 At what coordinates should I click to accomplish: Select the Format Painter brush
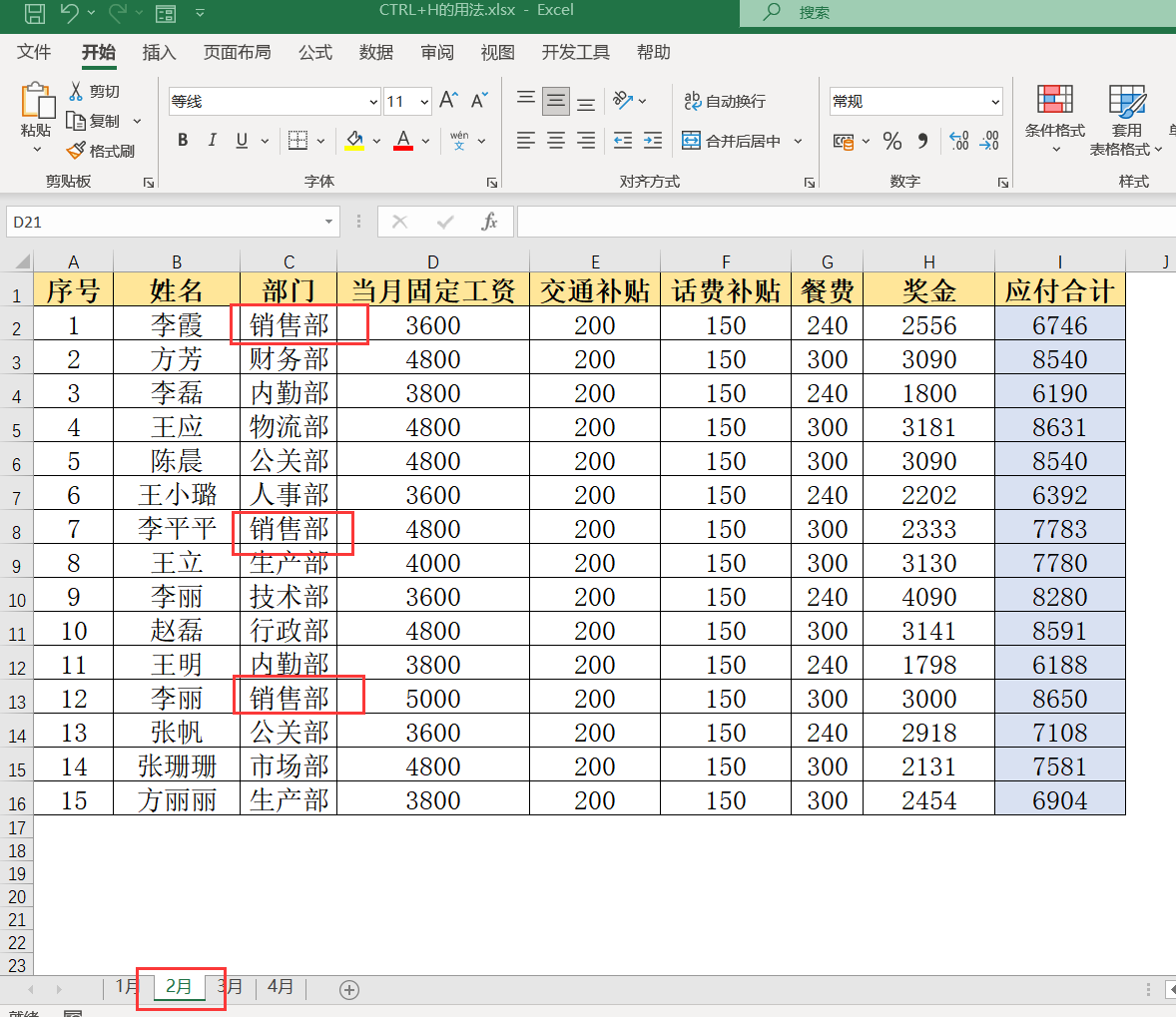[x=101, y=151]
